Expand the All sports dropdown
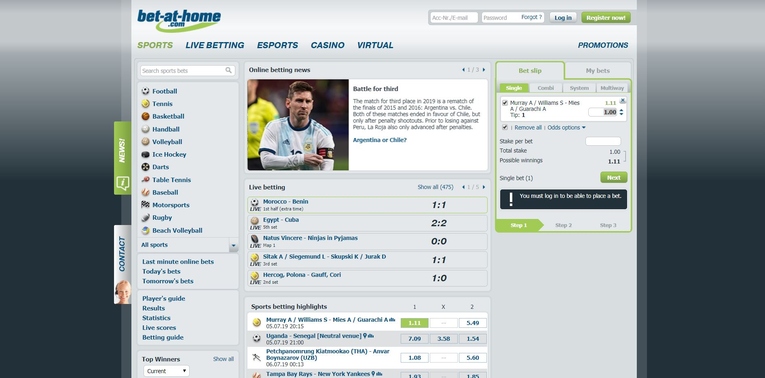 [234, 245]
